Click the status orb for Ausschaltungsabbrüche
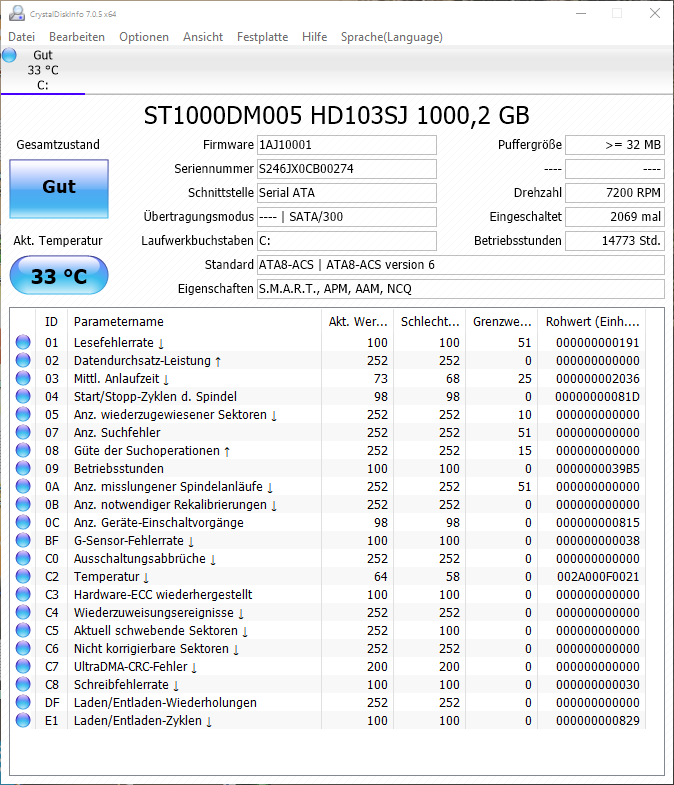This screenshot has height=785, width=674. click(23, 558)
